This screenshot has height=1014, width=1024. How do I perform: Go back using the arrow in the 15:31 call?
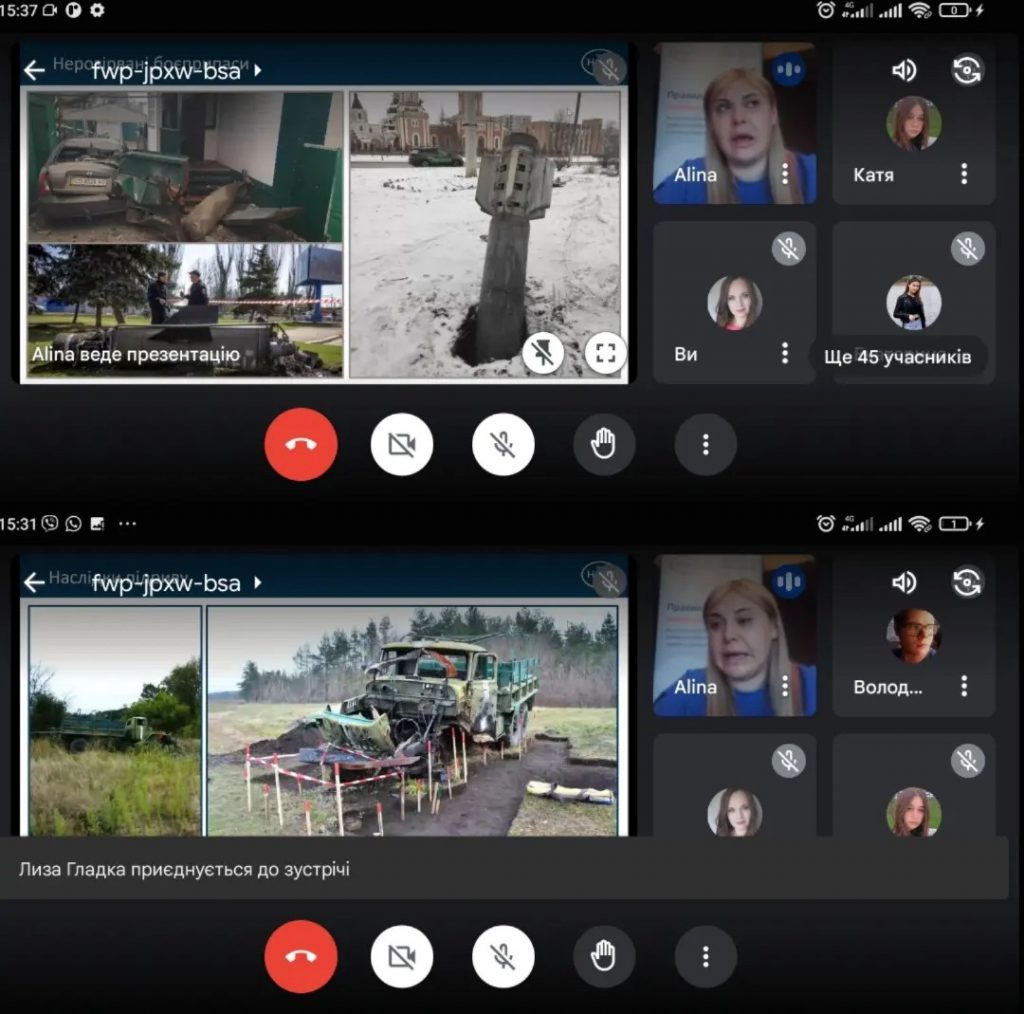35,583
